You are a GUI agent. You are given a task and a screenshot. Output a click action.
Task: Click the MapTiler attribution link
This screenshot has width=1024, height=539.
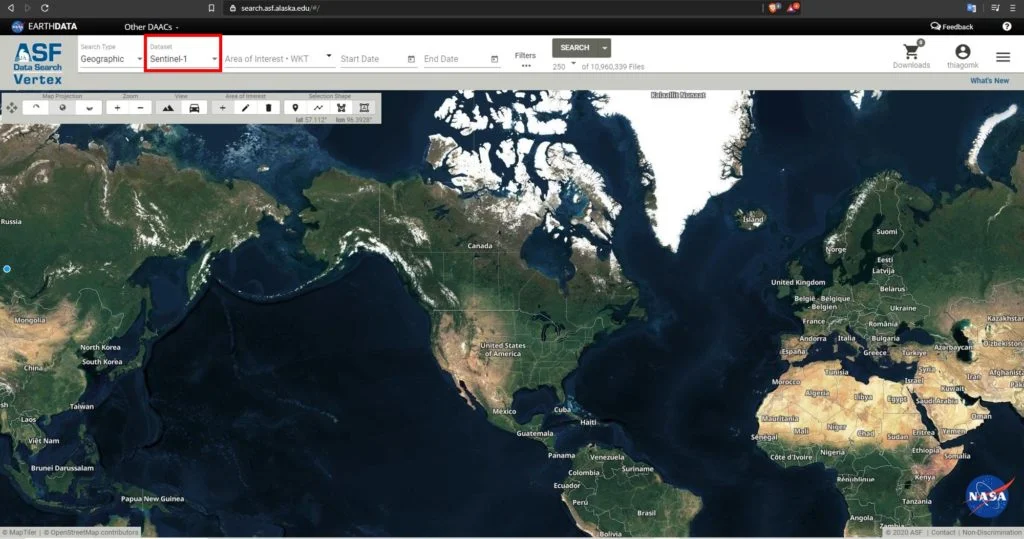20,532
